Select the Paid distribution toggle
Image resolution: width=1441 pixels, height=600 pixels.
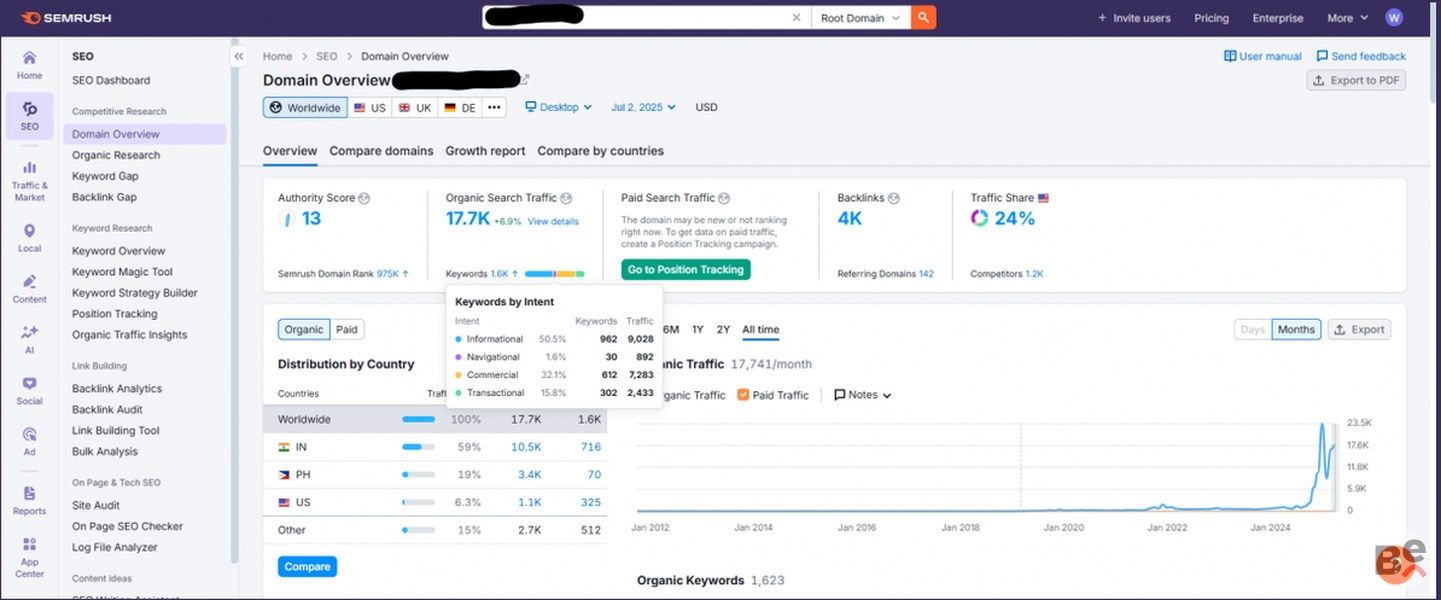pos(346,329)
